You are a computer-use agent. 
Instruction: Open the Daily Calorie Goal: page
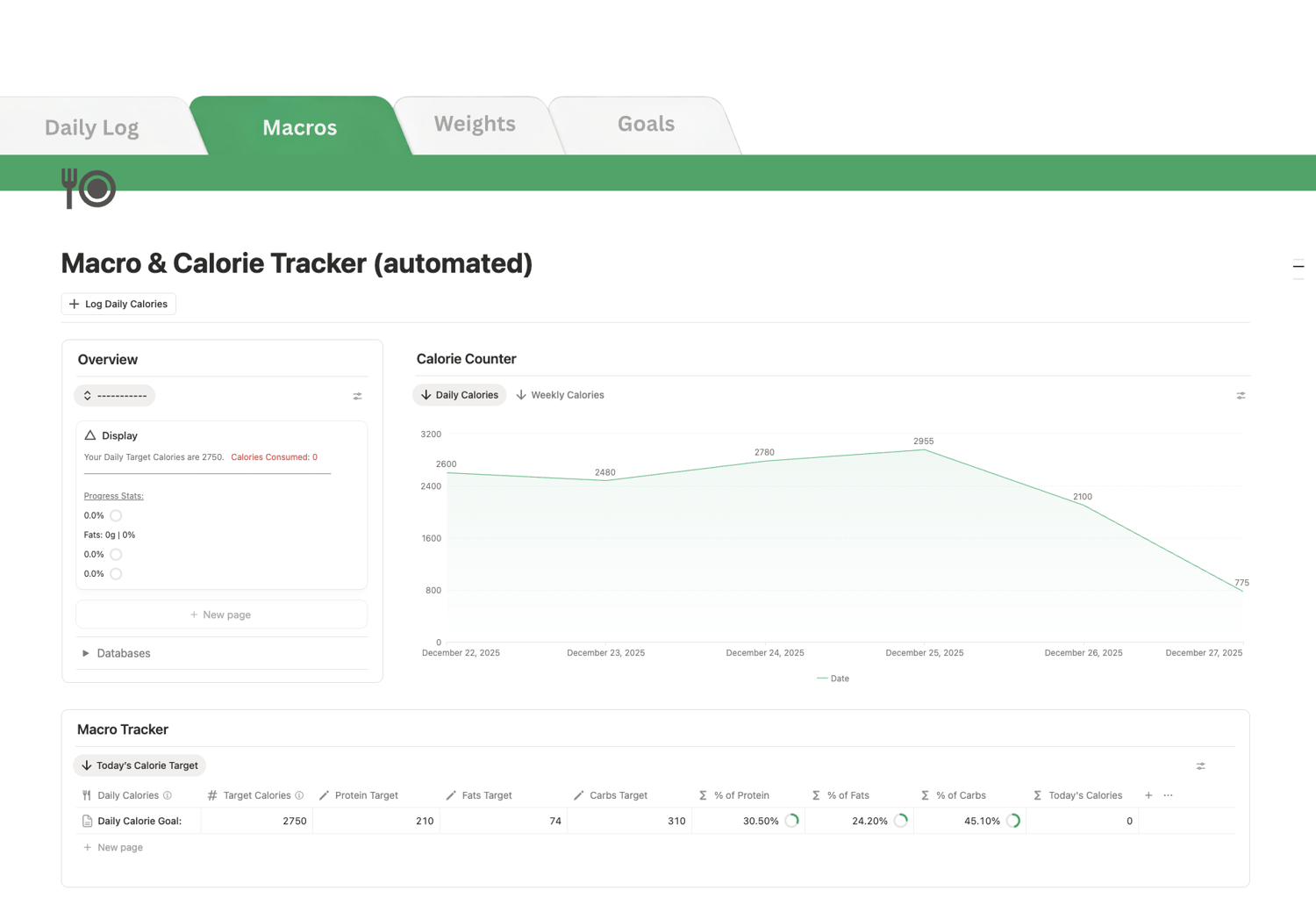click(x=139, y=821)
